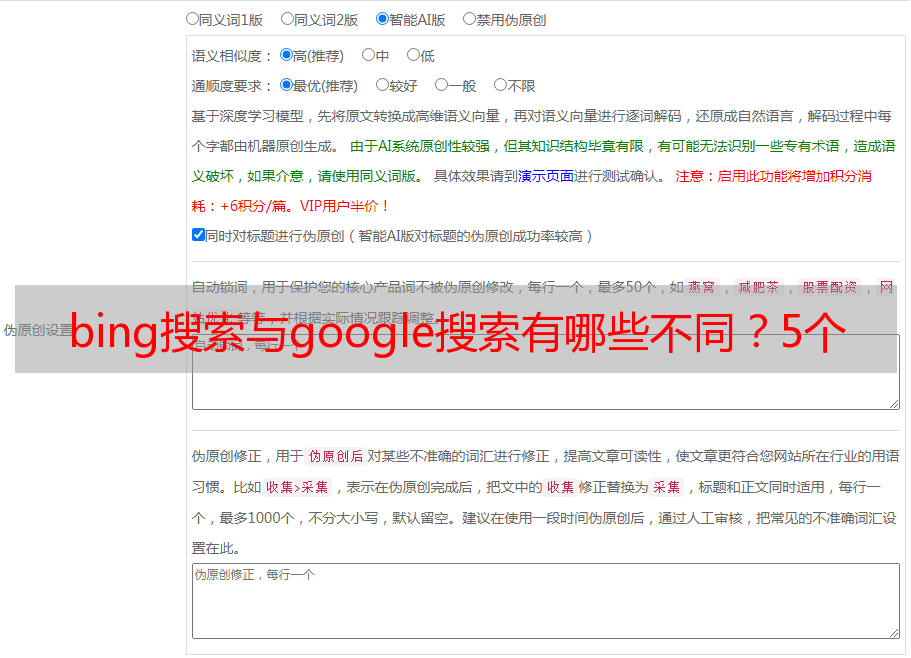
Task: Click the 股票配资 example tag
Action: pyautogui.click(x=830, y=287)
